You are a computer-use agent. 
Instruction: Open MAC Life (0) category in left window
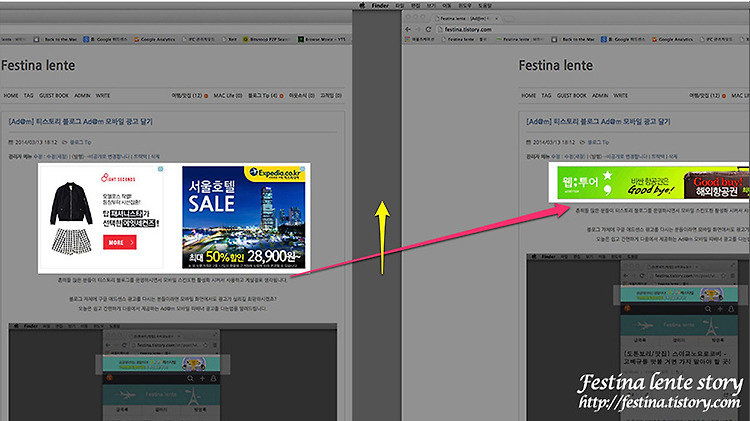(228, 96)
